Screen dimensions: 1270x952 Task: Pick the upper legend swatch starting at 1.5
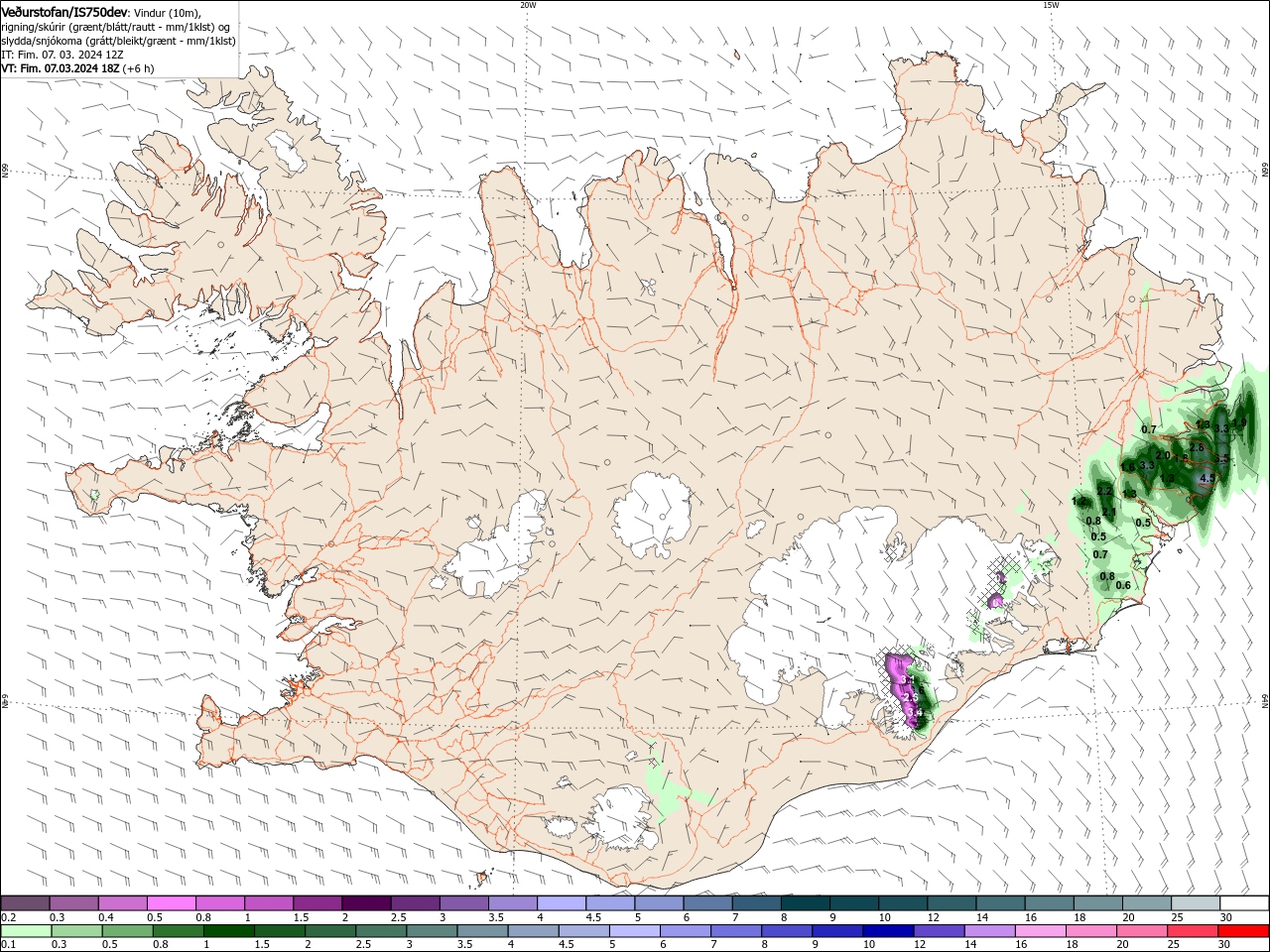point(317,903)
